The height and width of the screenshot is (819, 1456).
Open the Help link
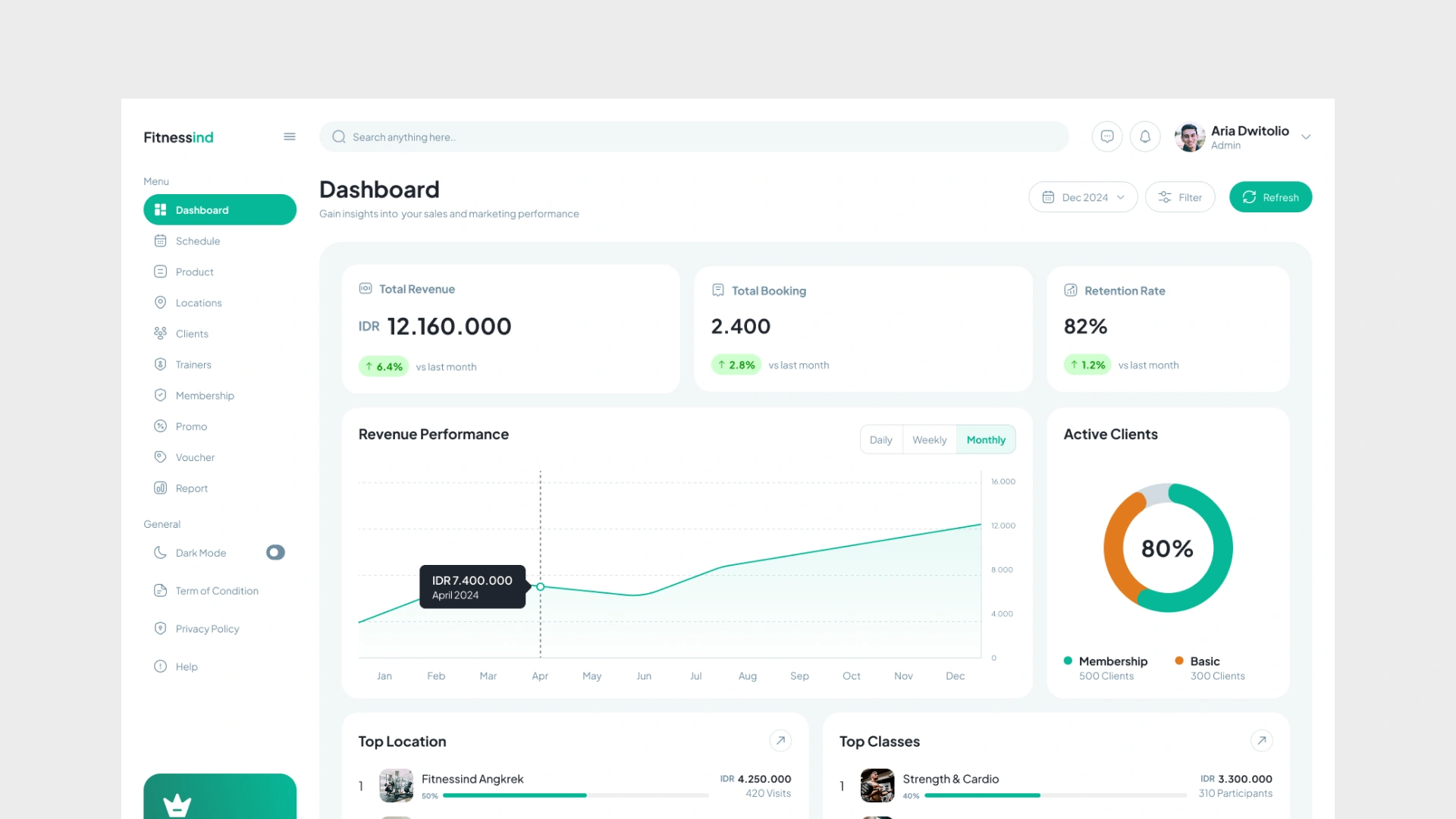187,667
